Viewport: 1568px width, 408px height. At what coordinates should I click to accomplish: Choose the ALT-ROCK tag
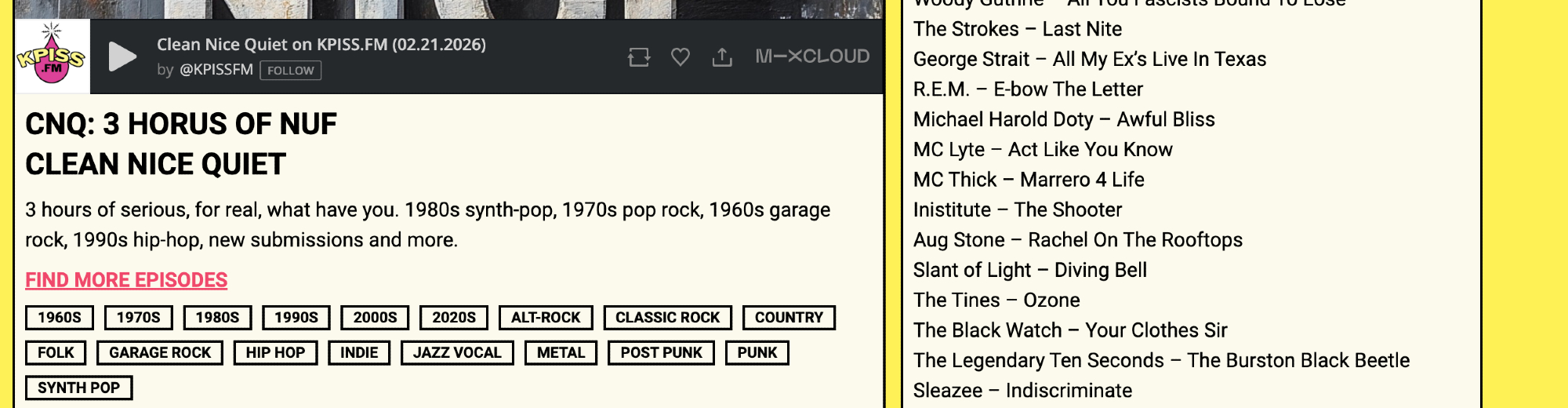coord(546,318)
